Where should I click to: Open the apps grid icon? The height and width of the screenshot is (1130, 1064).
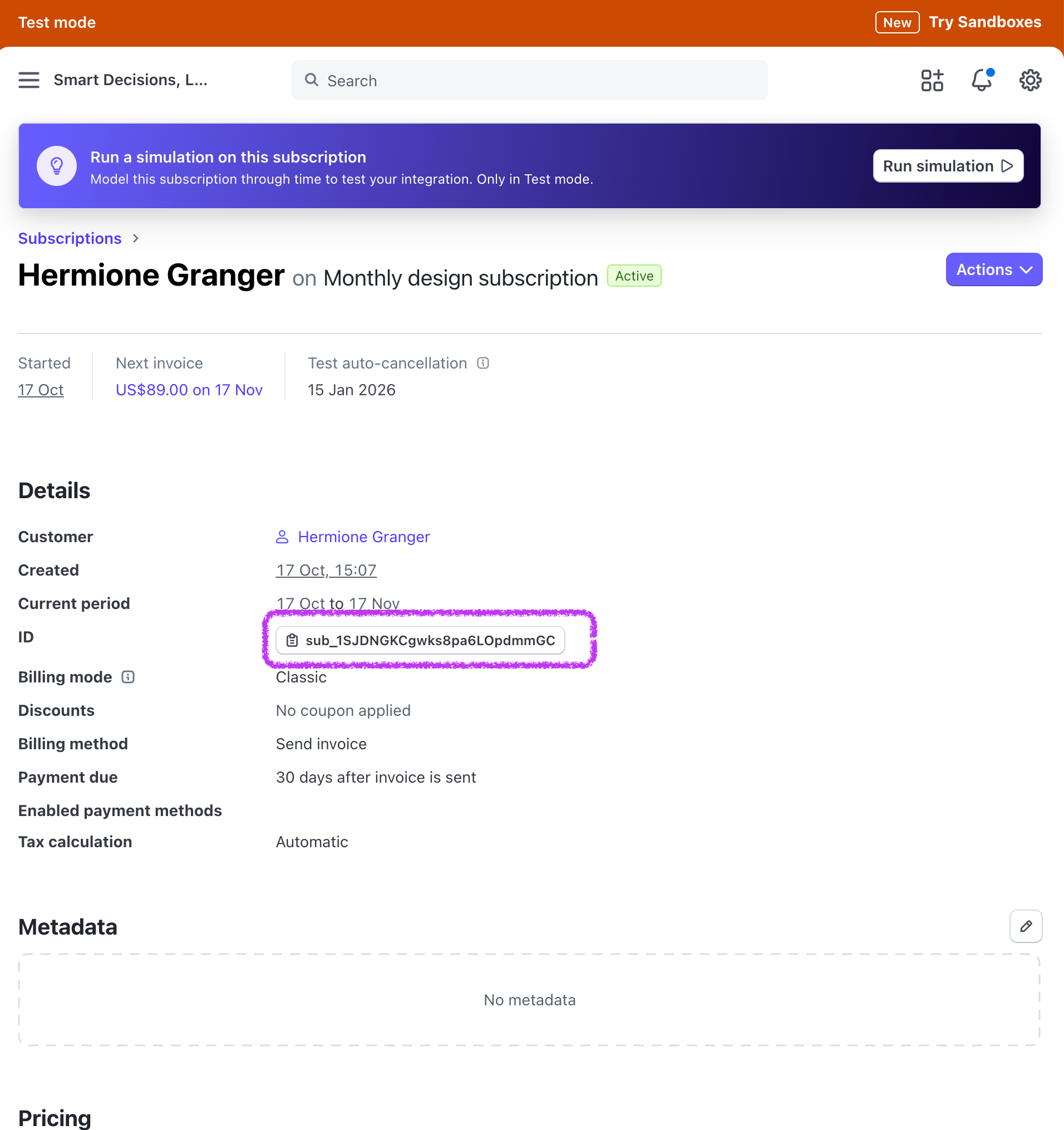pyautogui.click(x=932, y=80)
